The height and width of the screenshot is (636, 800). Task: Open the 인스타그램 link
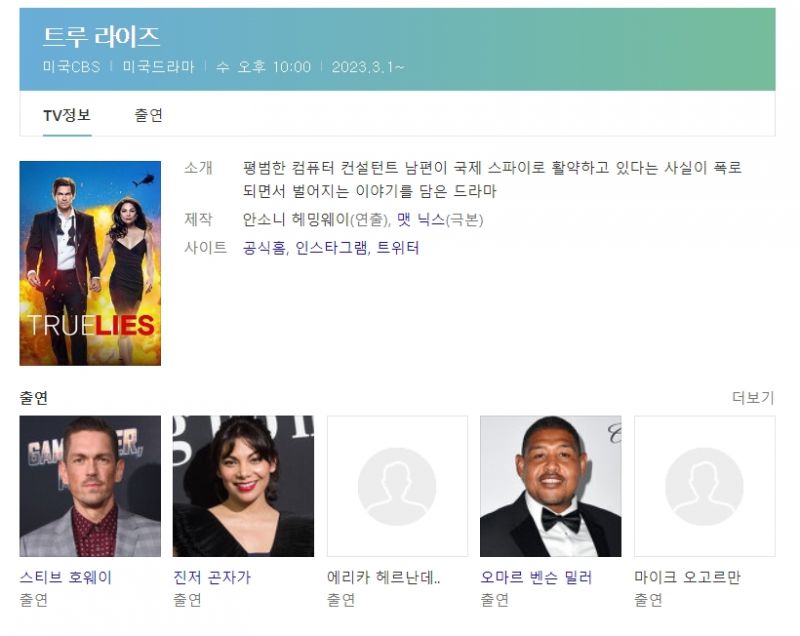click(331, 248)
